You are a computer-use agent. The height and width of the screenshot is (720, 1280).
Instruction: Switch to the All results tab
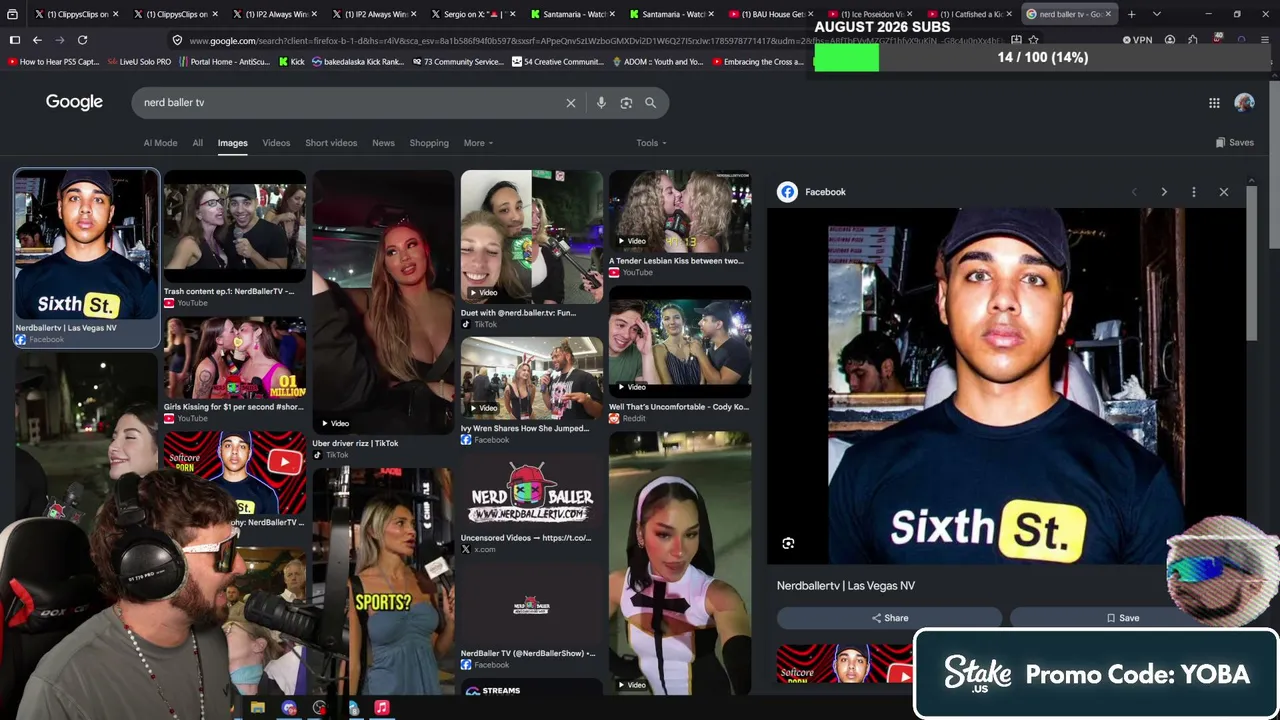pos(197,143)
